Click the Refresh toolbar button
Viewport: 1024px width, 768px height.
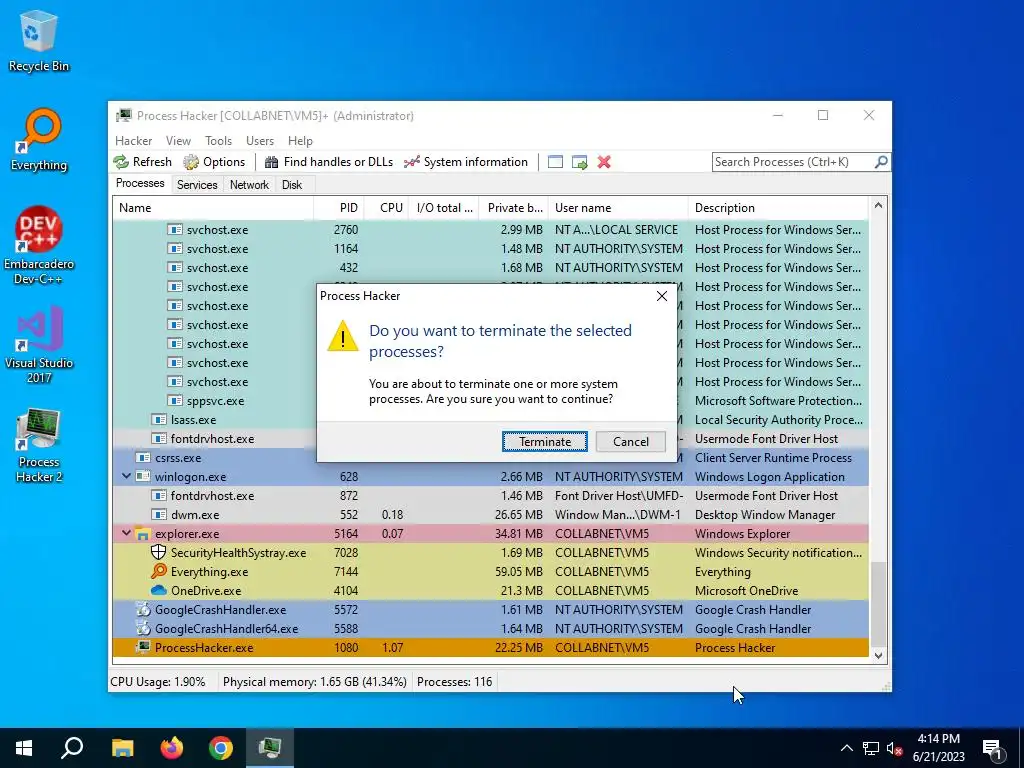[x=143, y=162]
